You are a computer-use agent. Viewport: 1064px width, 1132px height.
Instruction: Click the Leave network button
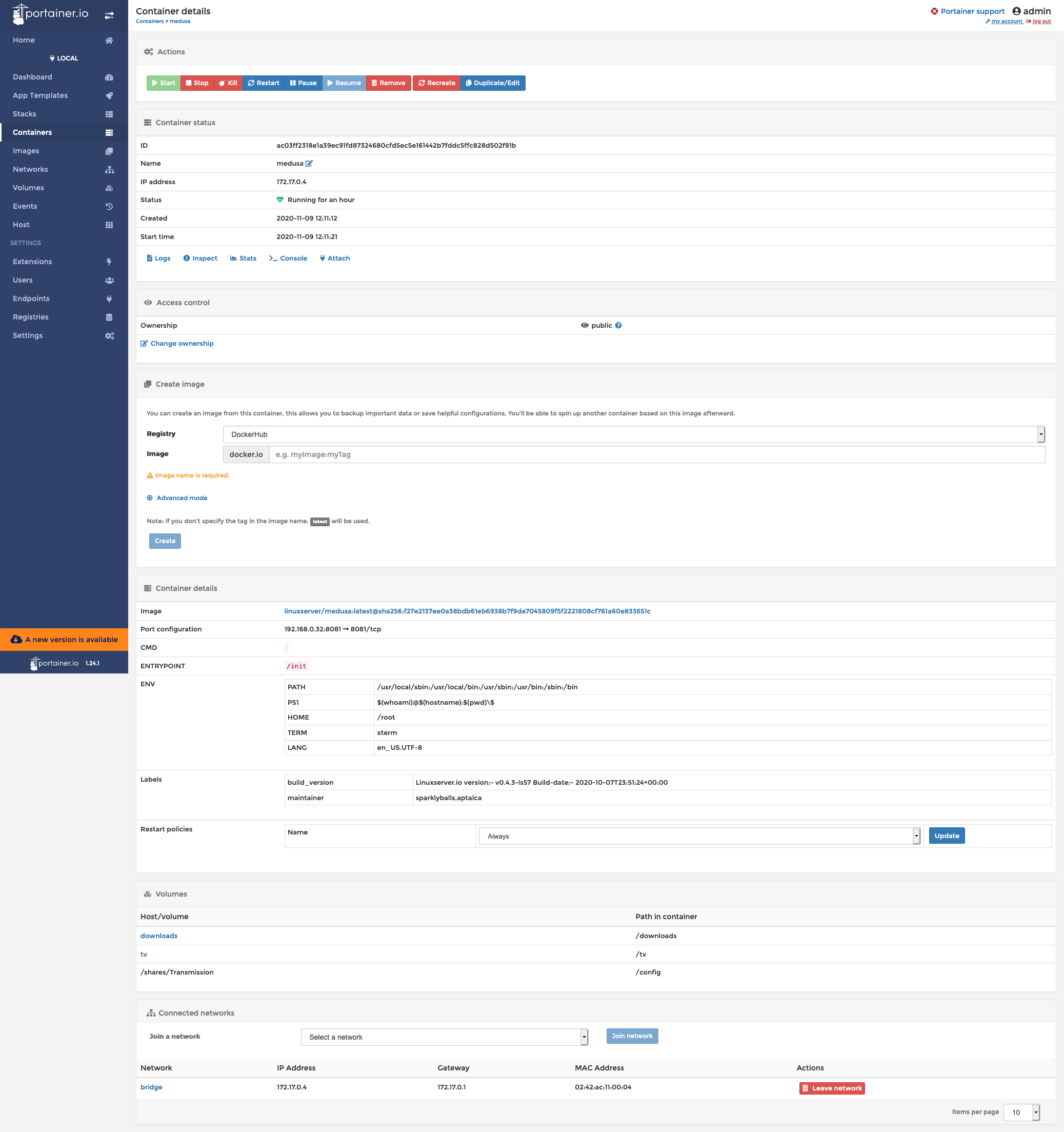coord(832,1089)
